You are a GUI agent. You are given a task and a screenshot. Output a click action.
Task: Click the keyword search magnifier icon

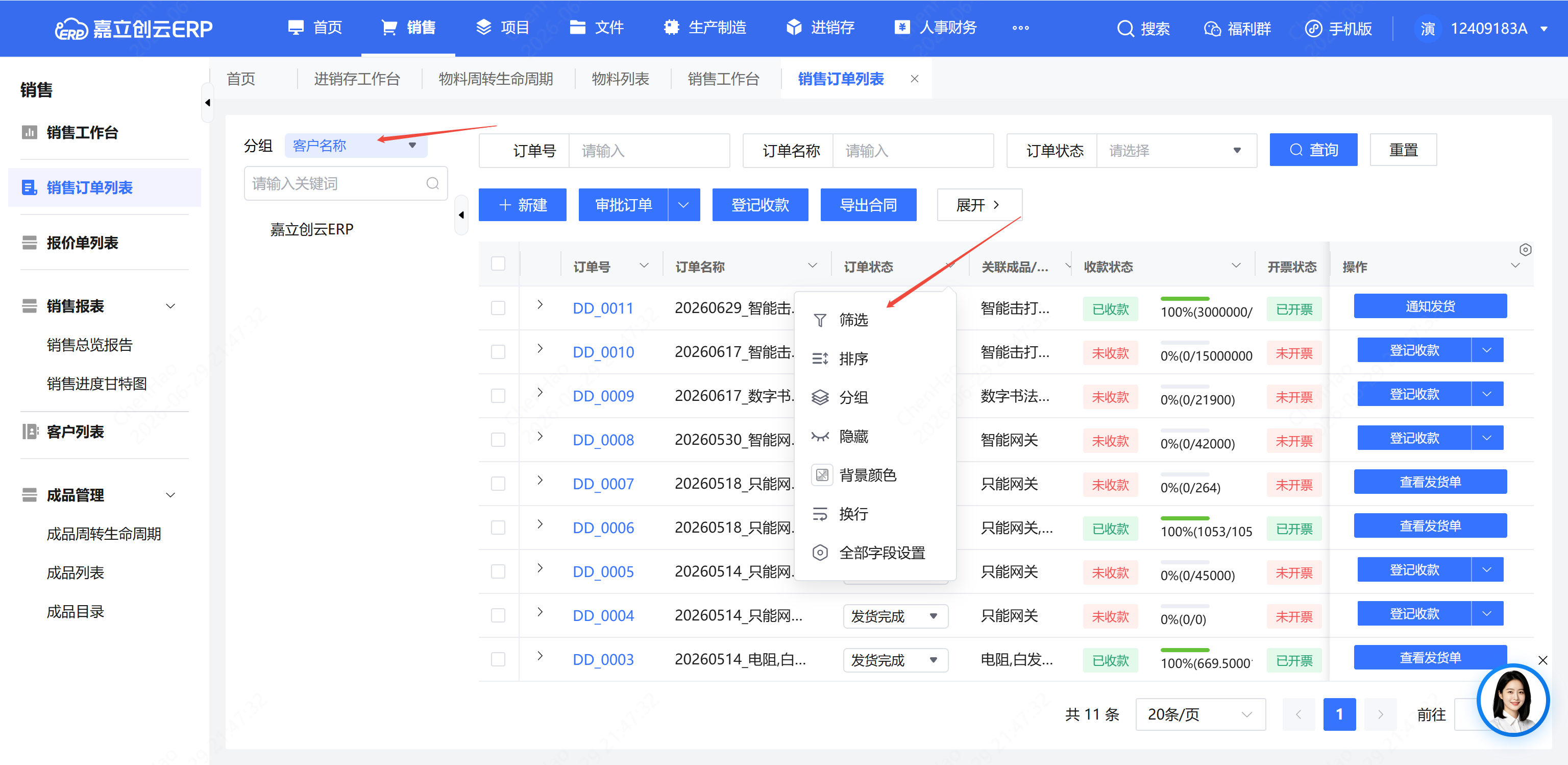click(432, 183)
